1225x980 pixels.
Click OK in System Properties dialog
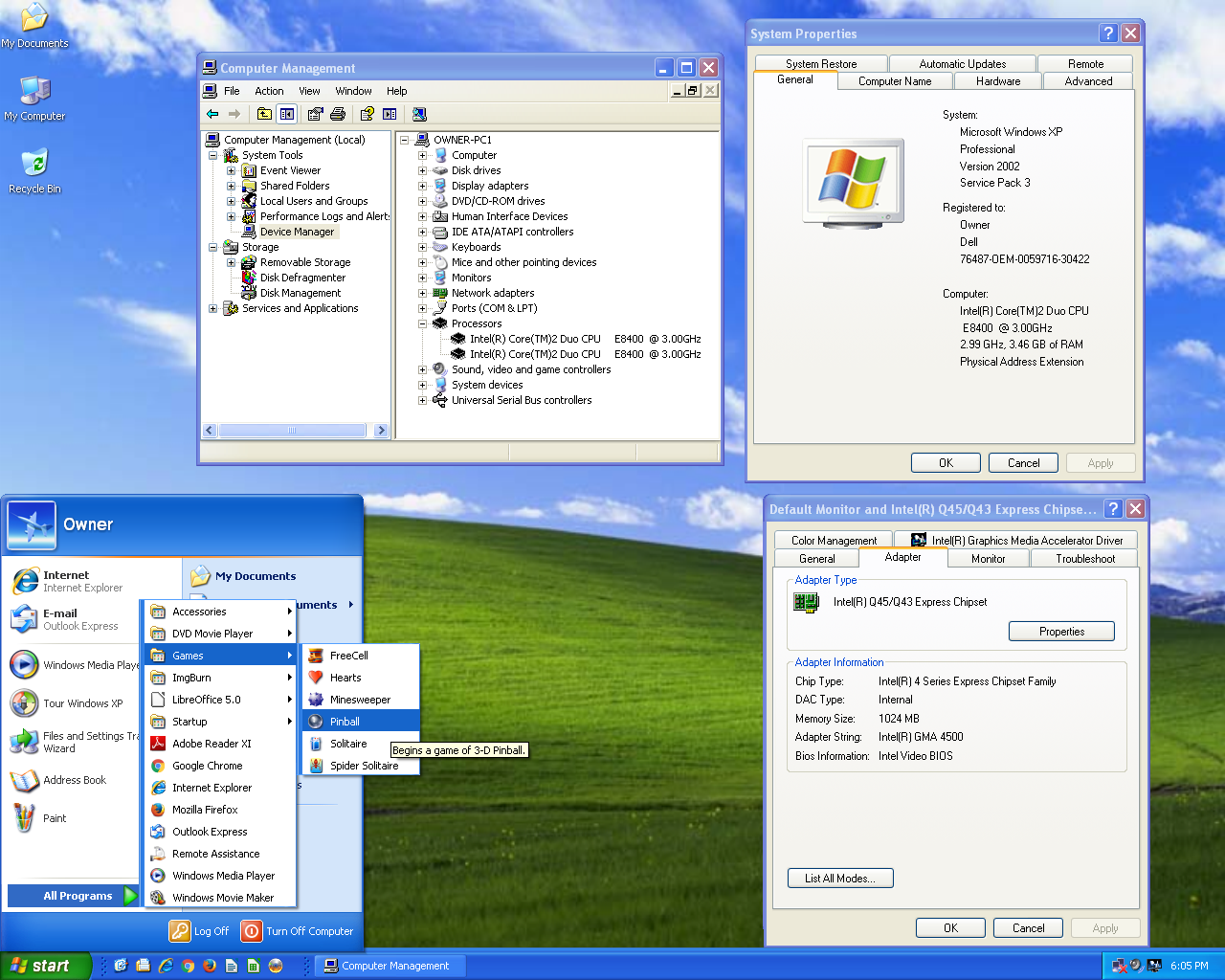pyautogui.click(x=946, y=463)
